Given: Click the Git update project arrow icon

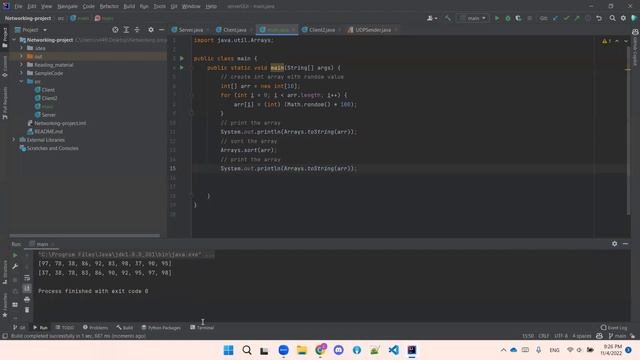Looking at the screenshot, I should tap(556, 18).
